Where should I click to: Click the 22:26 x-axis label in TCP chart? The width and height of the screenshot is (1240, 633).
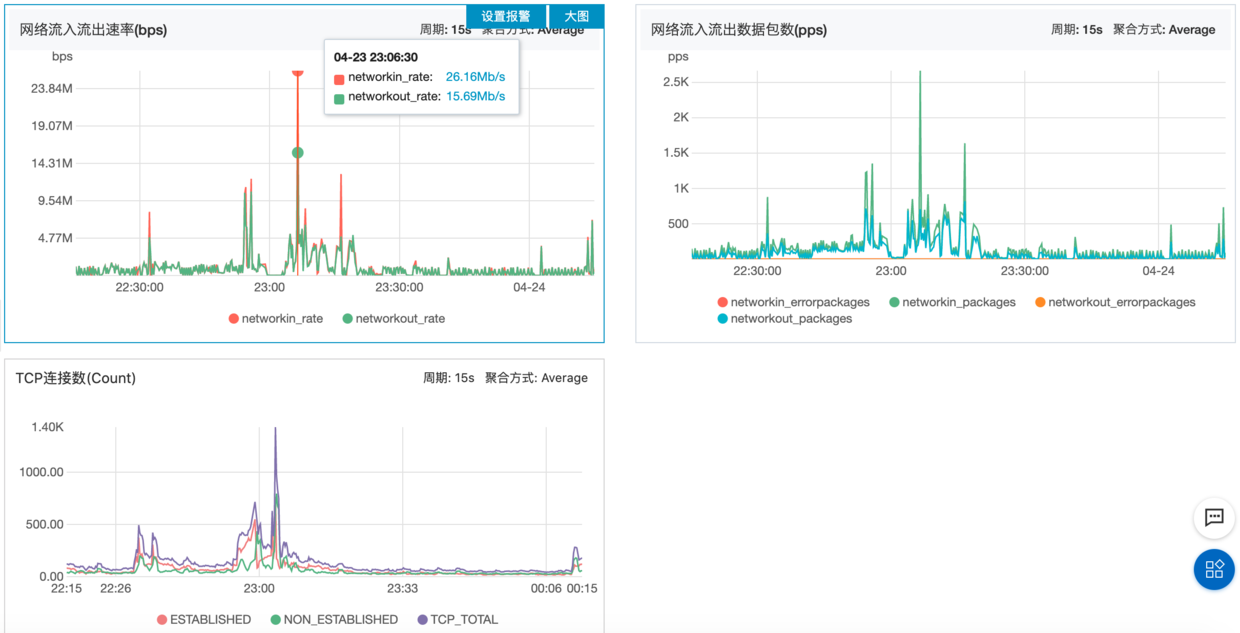click(x=117, y=589)
